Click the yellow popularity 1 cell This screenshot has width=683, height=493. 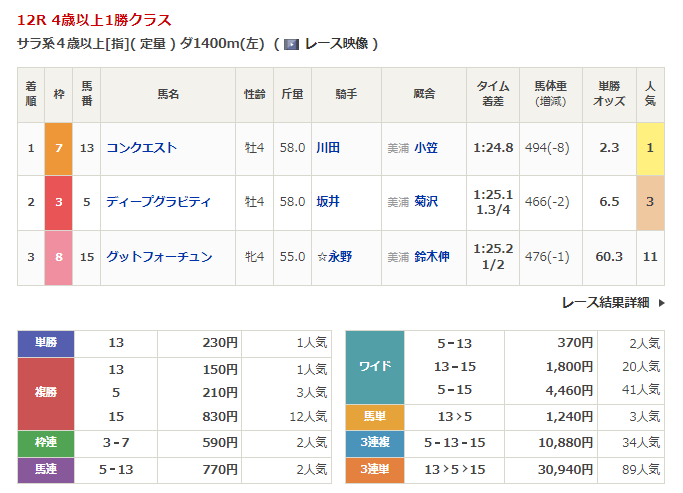pos(650,148)
